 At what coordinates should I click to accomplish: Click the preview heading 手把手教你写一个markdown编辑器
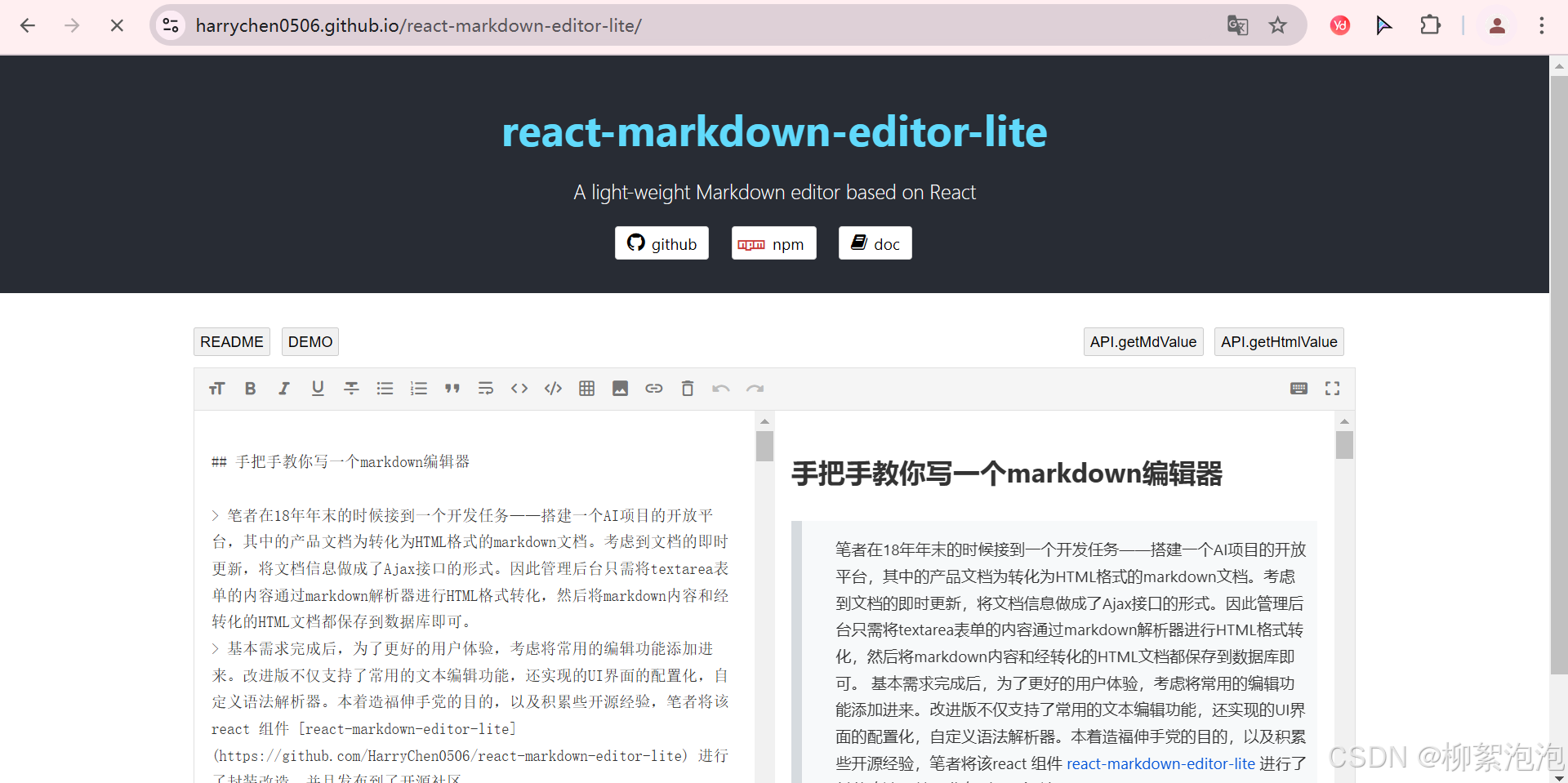pos(1006,474)
